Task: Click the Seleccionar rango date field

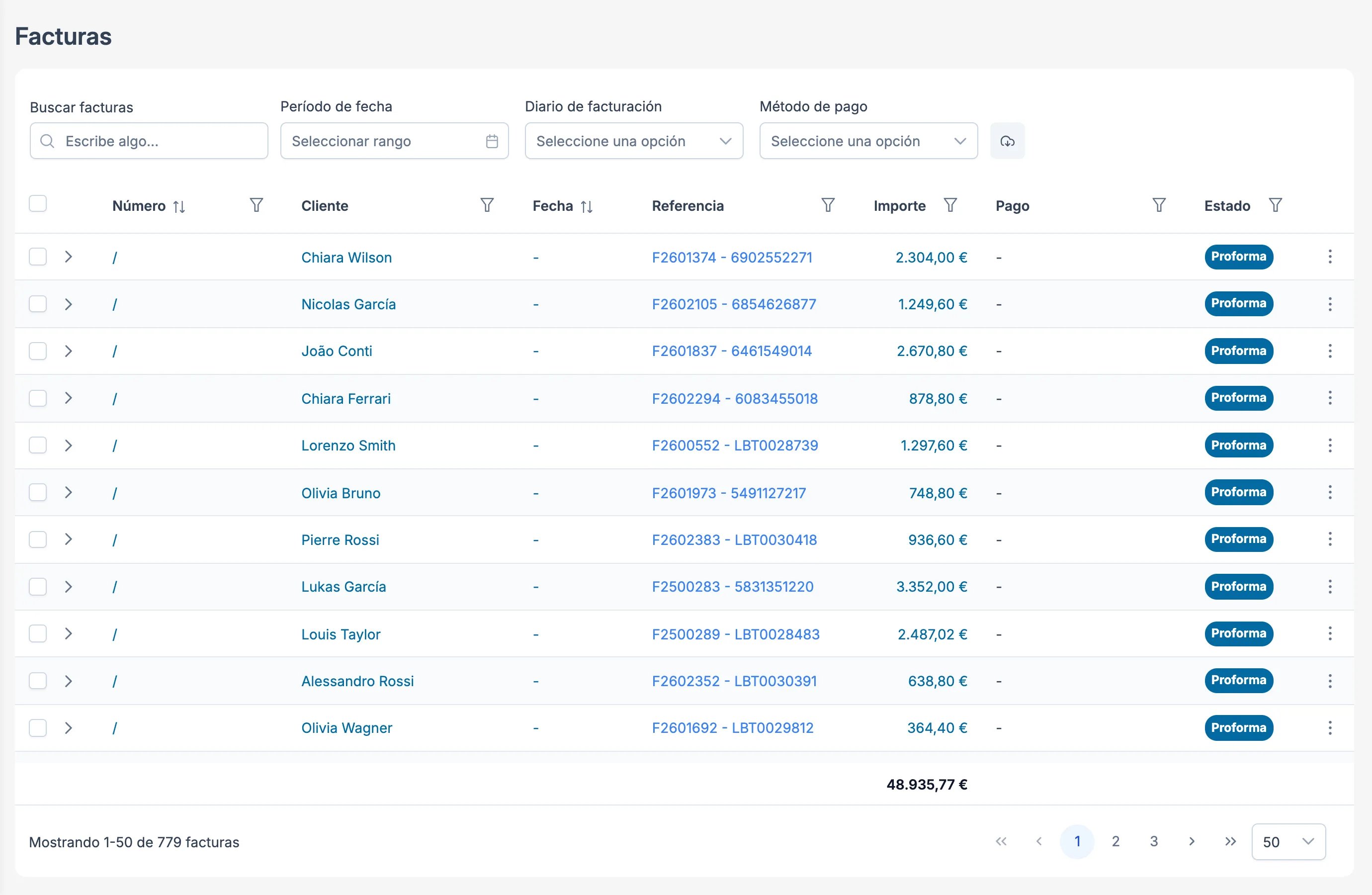Action: pos(394,141)
